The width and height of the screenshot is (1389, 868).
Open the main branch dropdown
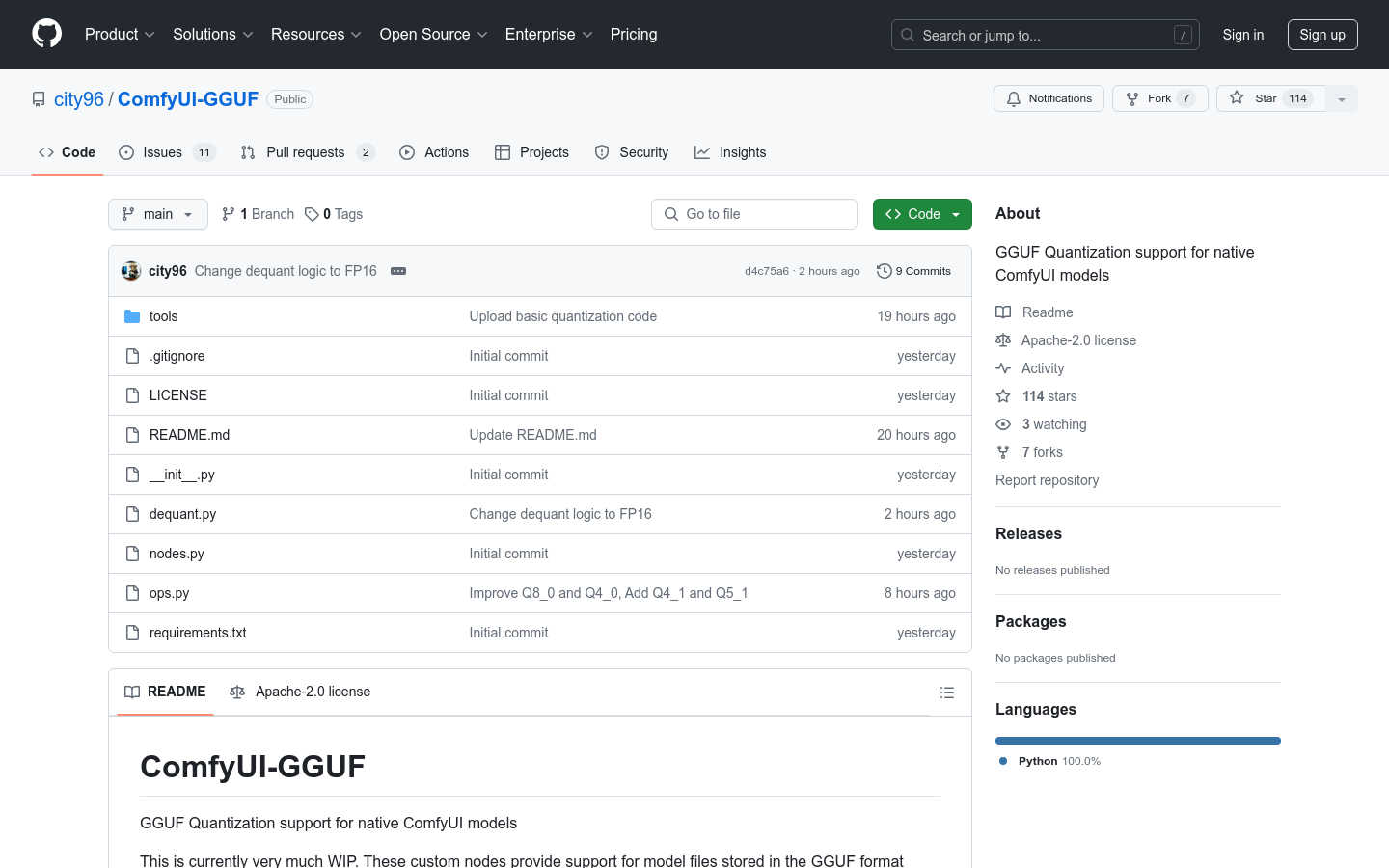tap(158, 214)
